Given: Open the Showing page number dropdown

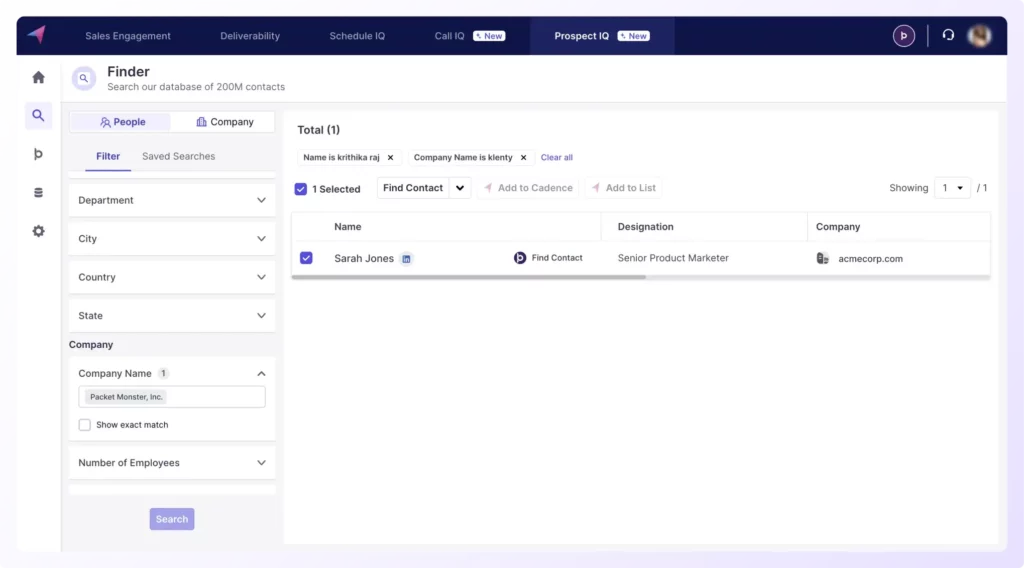Looking at the screenshot, I should (x=952, y=188).
